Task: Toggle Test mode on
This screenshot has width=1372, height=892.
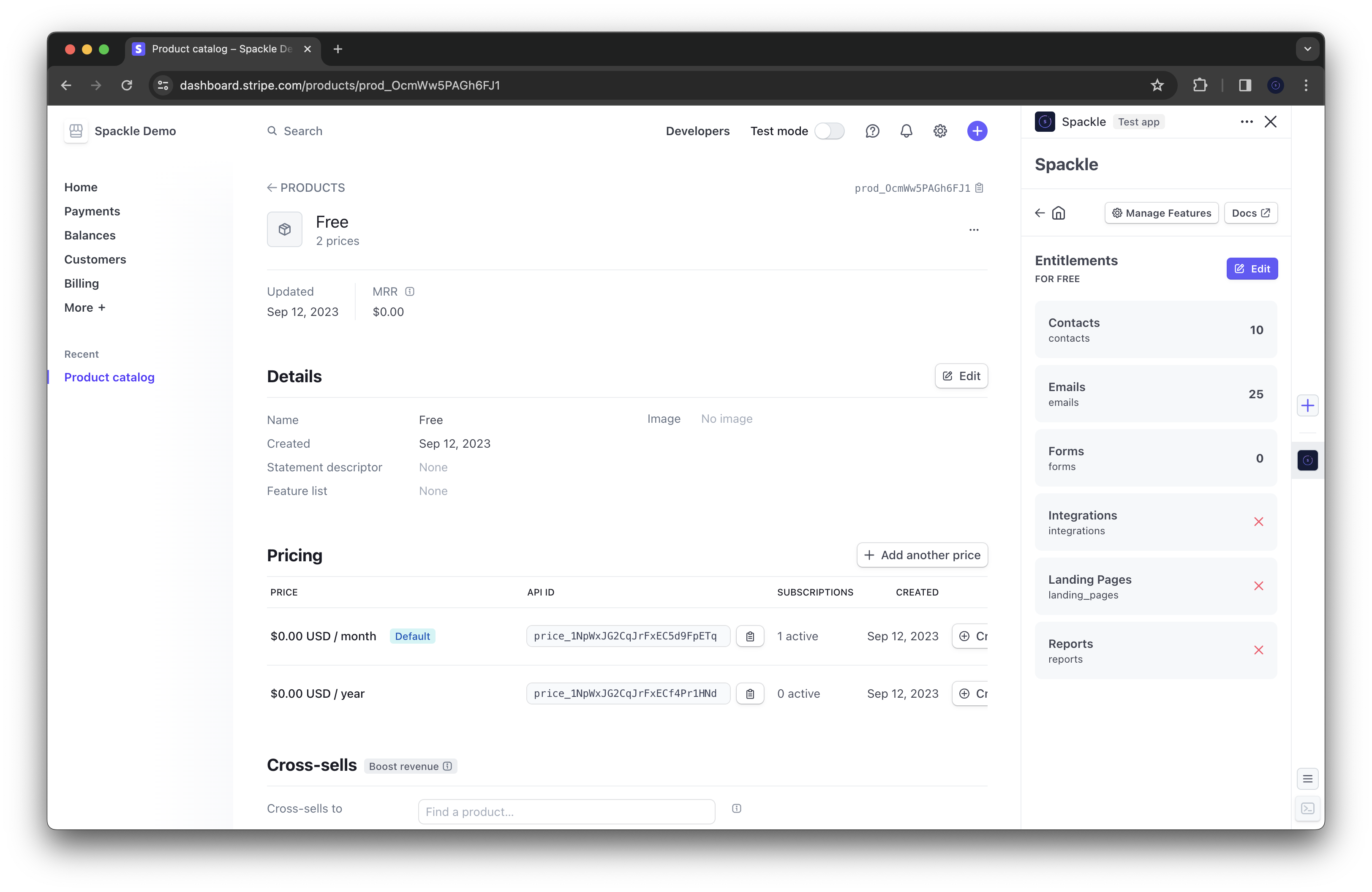Action: click(x=830, y=131)
